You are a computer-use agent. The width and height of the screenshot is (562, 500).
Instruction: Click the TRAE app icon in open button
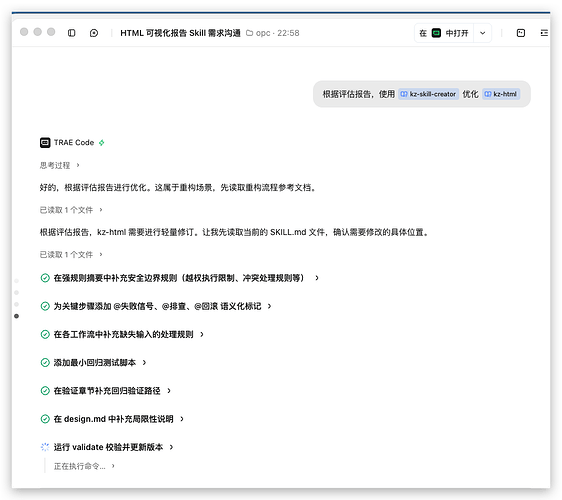coord(436,33)
